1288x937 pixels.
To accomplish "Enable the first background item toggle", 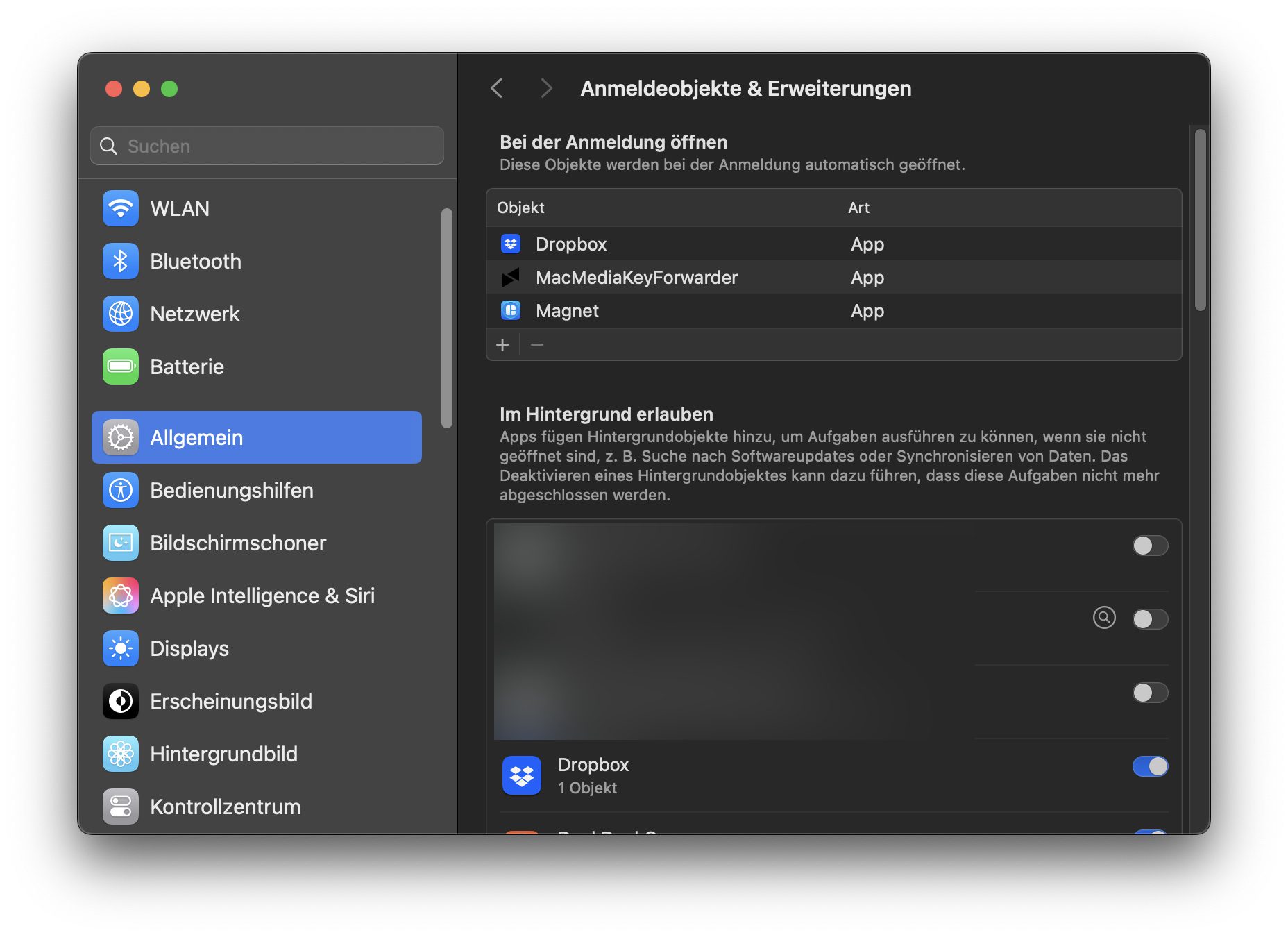I will pyautogui.click(x=1150, y=546).
